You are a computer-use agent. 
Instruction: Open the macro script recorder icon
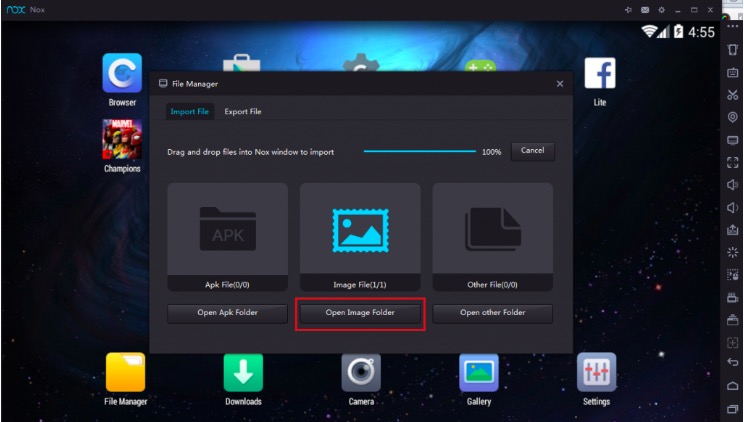click(733, 275)
